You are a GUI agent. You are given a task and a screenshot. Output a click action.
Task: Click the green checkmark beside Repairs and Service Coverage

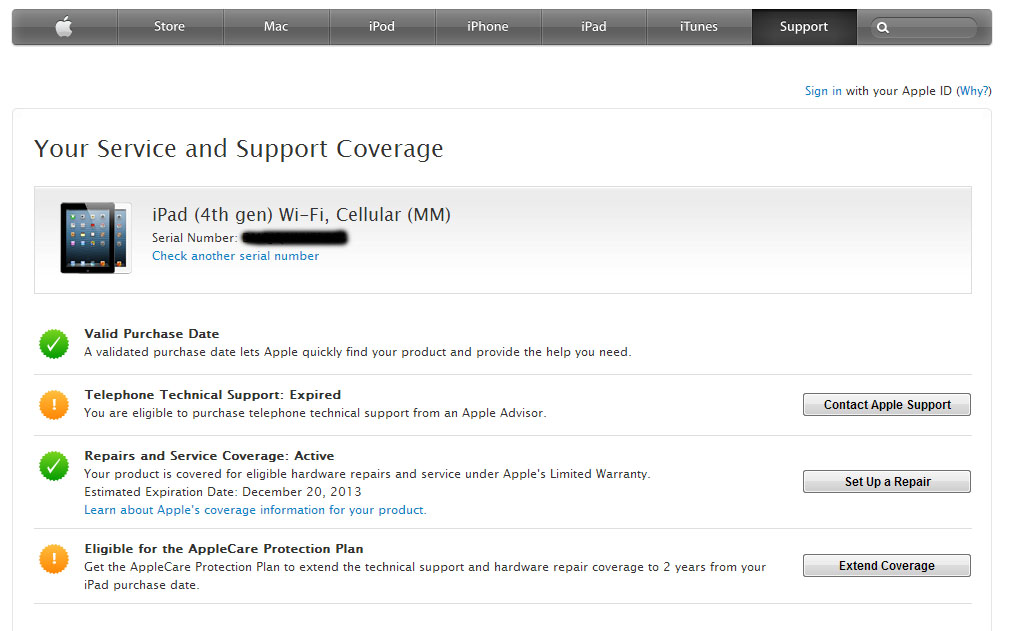coord(54,465)
